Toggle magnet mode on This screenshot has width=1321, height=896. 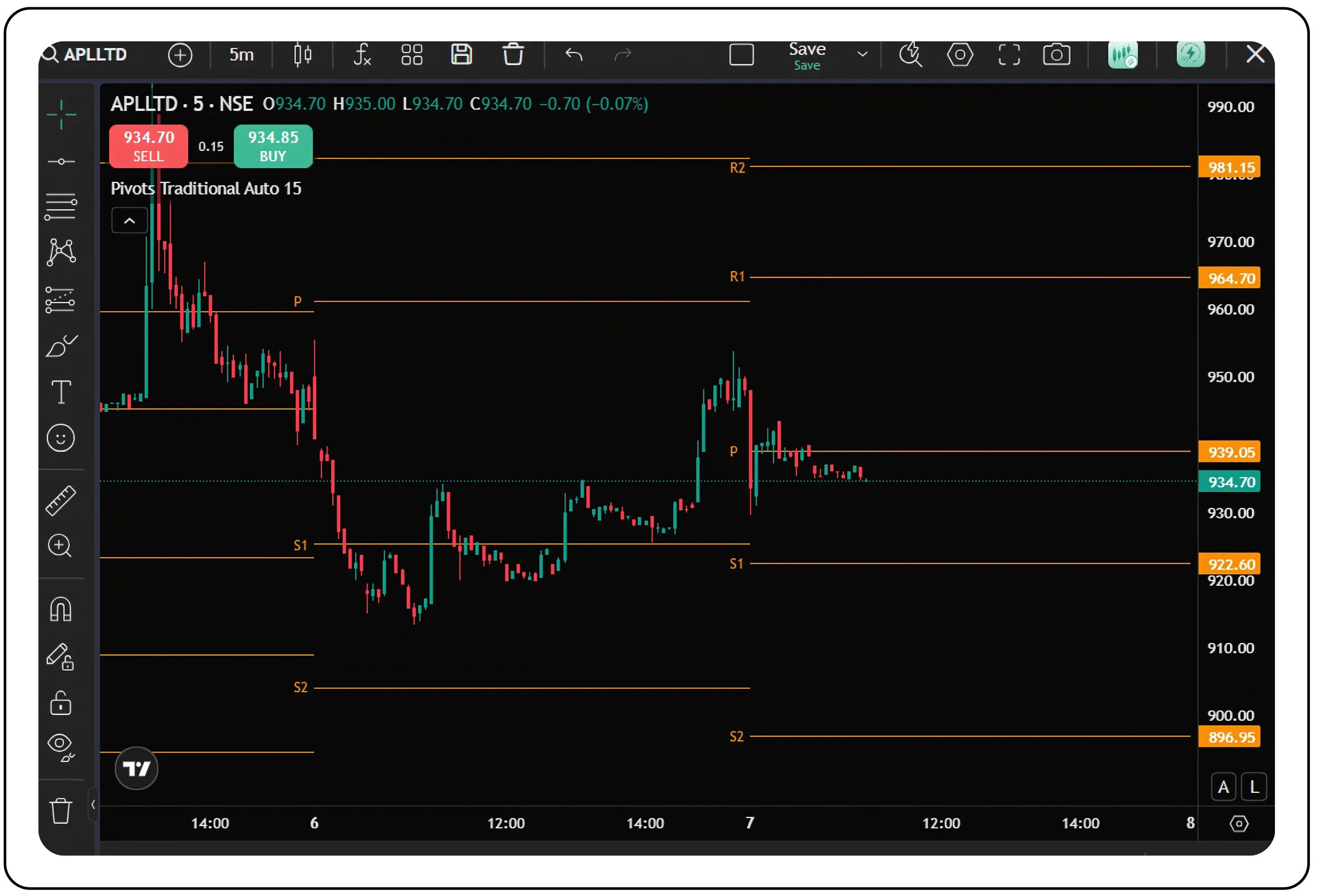[61, 609]
